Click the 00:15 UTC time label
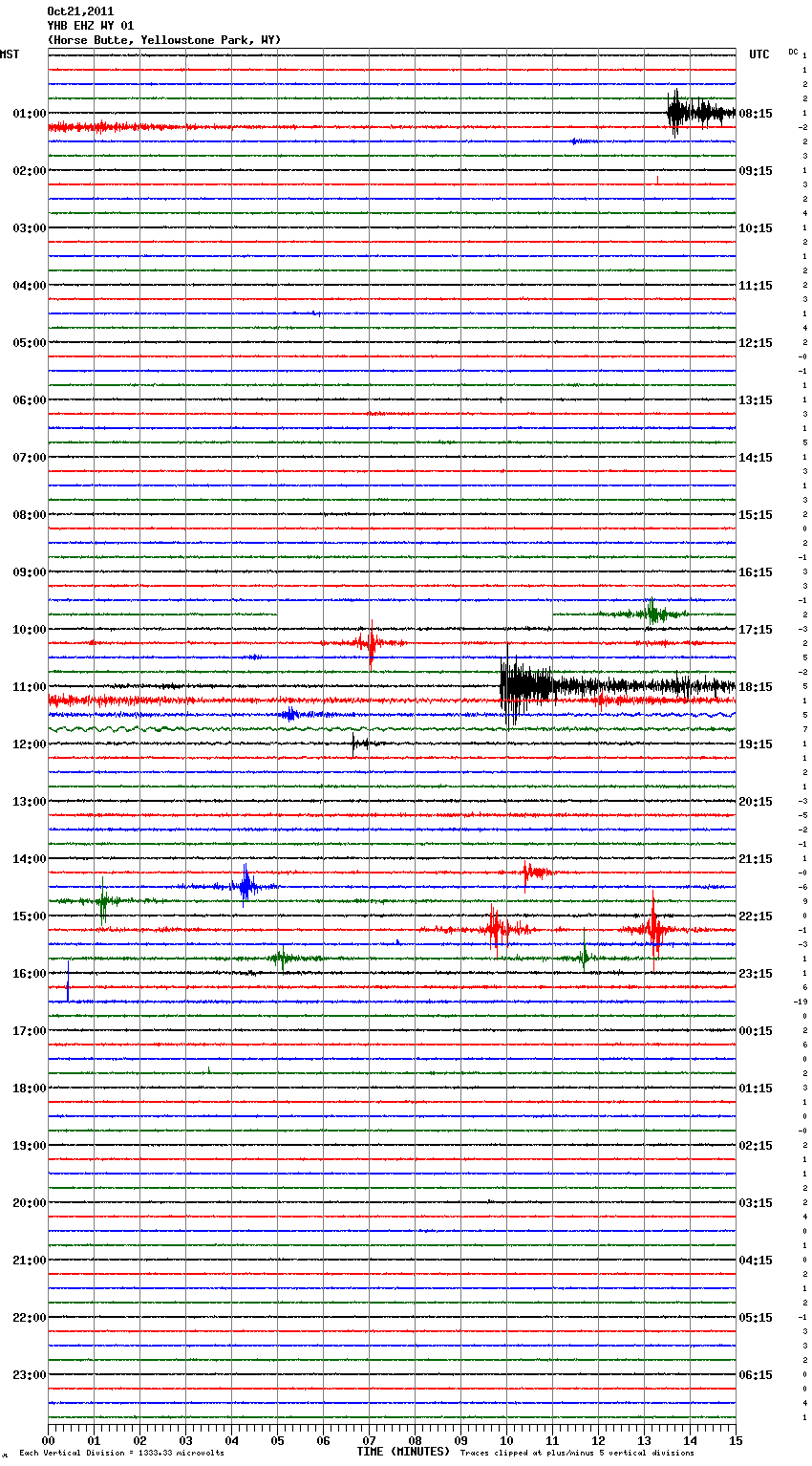The width and height of the screenshot is (812, 1466). 756,1031
